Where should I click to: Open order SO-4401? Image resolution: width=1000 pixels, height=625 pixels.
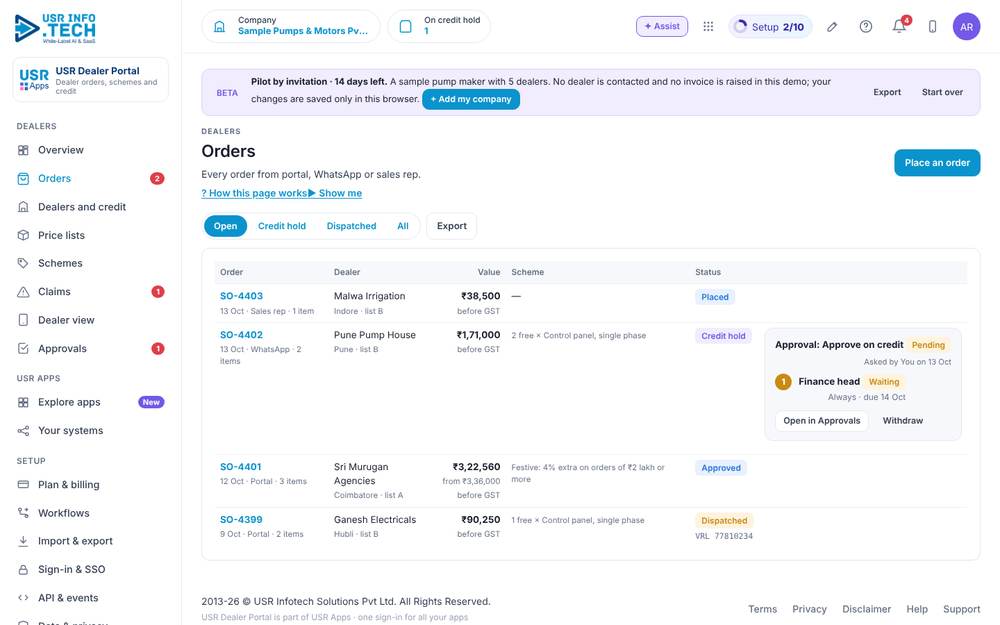pyautogui.click(x=240, y=467)
